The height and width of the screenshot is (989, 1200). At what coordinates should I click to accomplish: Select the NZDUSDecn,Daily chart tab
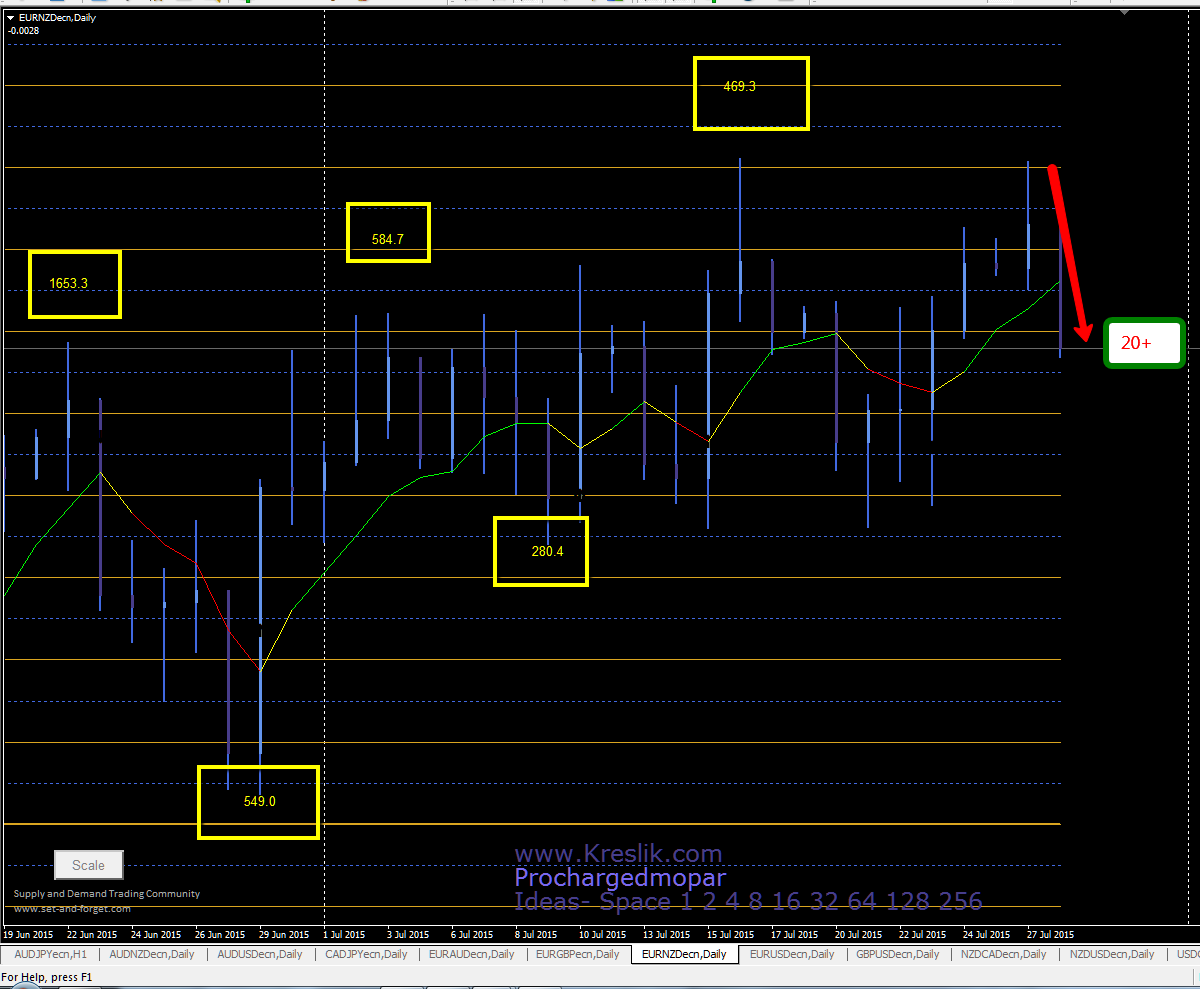pos(1111,954)
